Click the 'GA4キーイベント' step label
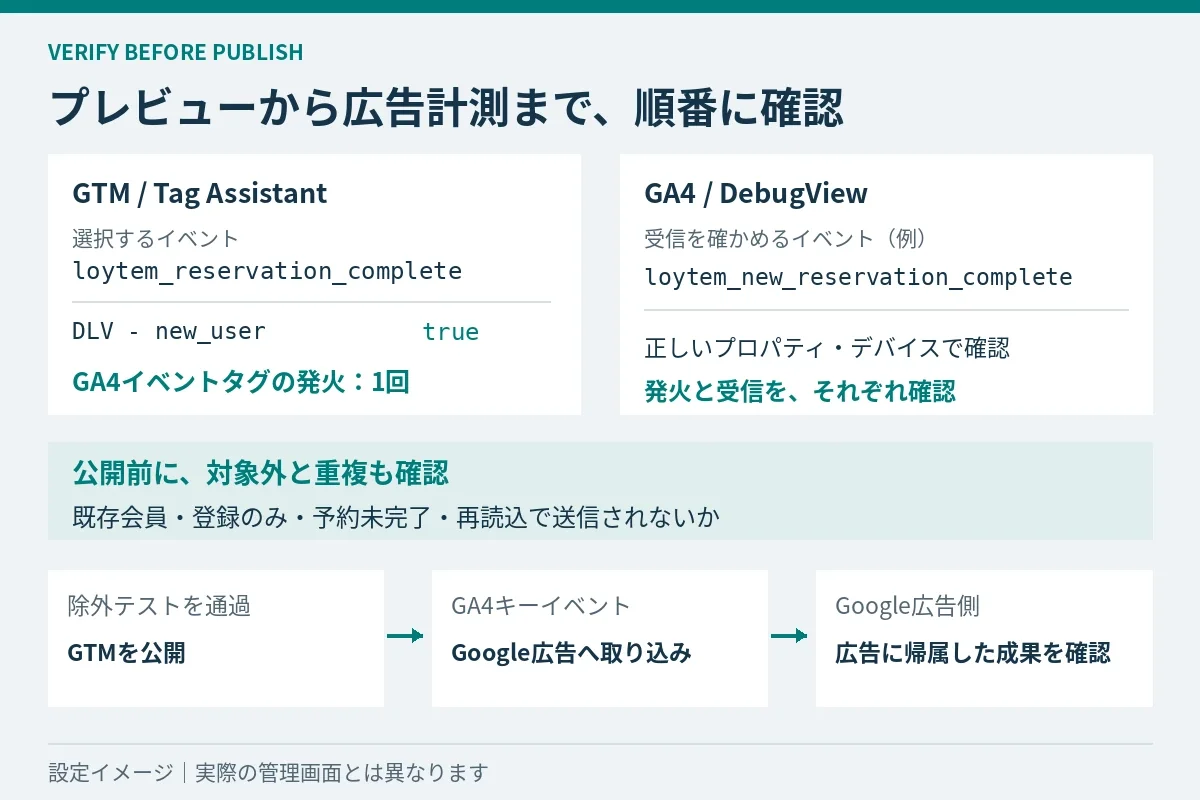1200x800 pixels. pyautogui.click(x=541, y=606)
